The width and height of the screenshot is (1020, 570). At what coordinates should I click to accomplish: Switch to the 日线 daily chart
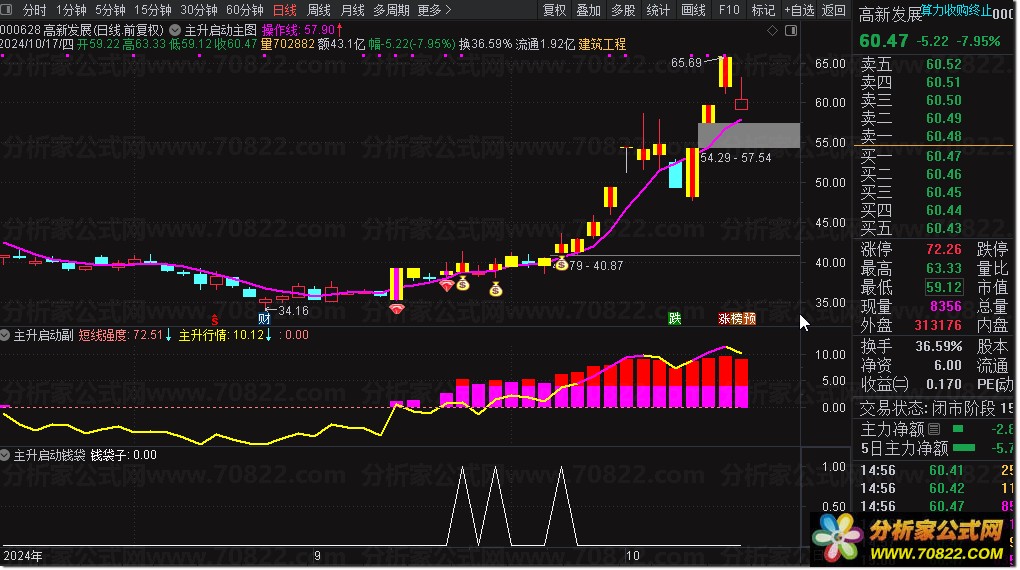[x=284, y=10]
